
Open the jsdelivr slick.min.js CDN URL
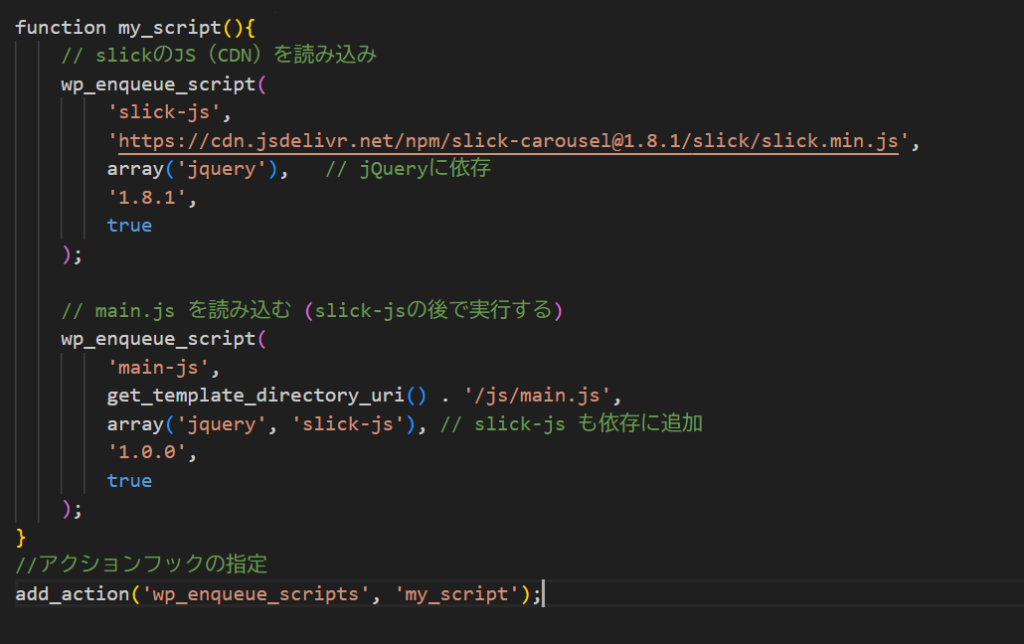tap(508, 141)
